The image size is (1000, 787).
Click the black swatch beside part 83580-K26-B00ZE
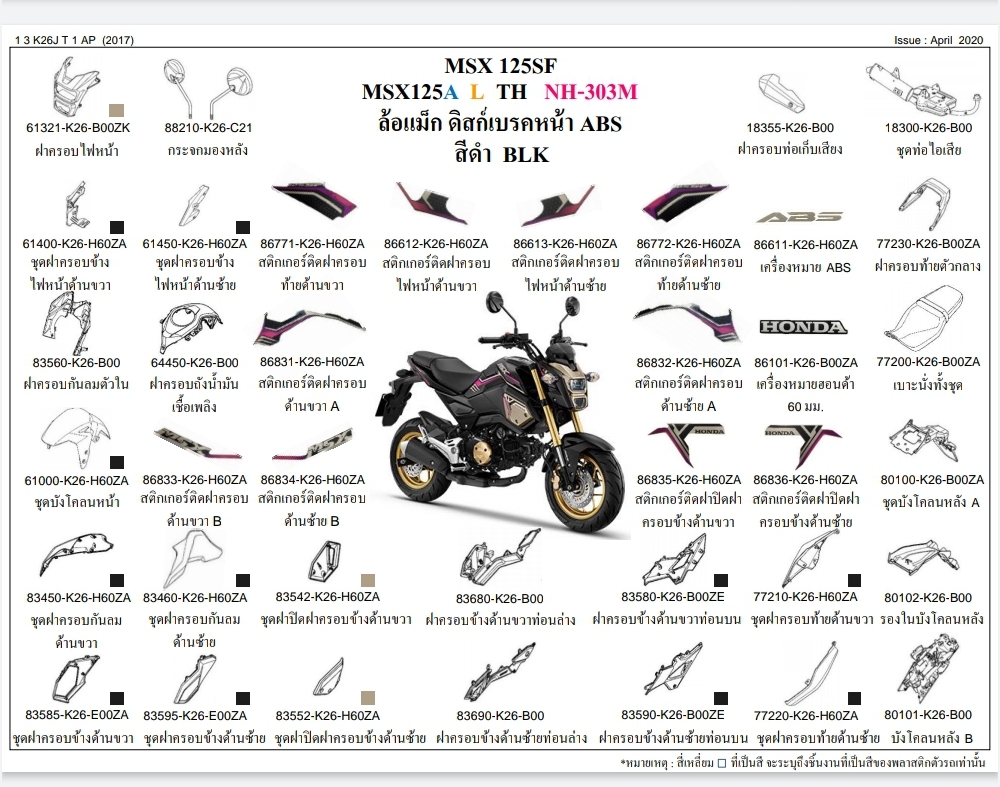click(x=721, y=580)
